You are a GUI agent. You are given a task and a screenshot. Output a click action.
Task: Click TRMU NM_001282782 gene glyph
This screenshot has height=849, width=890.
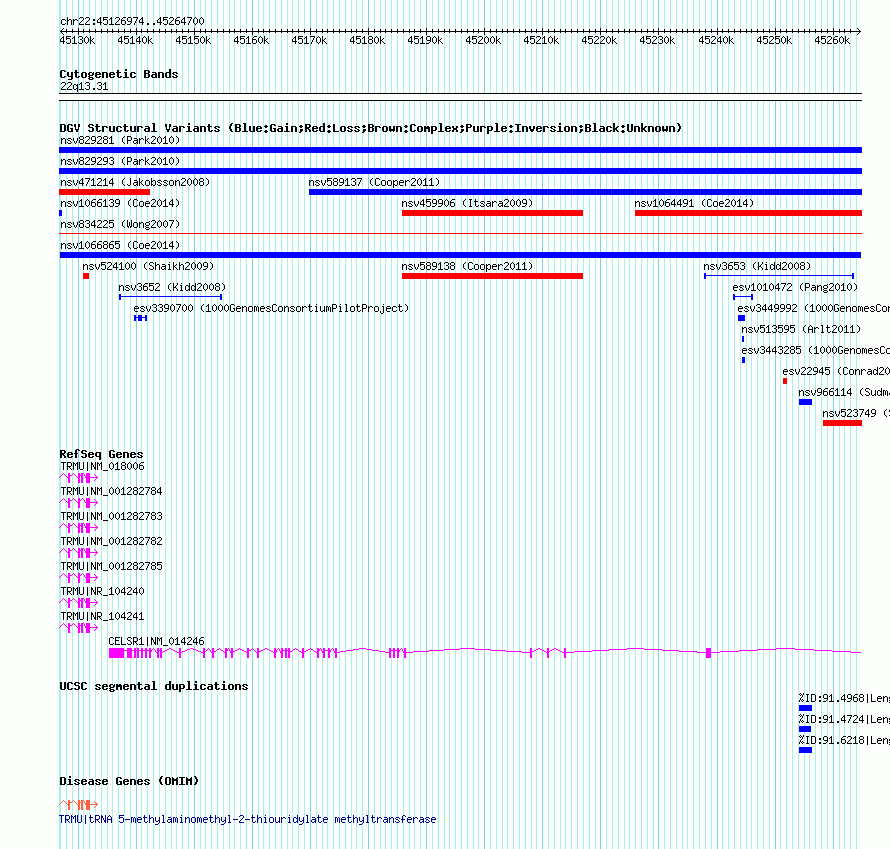(78, 553)
